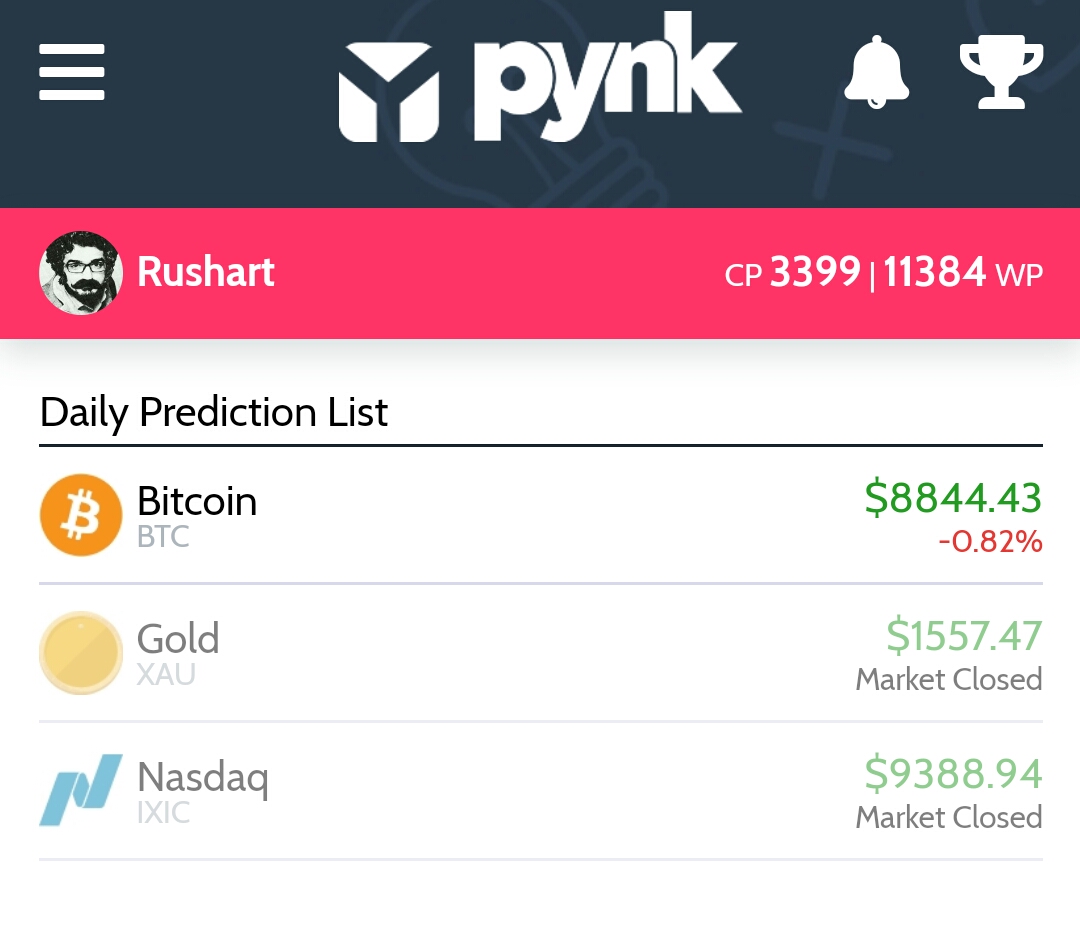The width and height of the screenshot is (1080, 930).
Task: Click the Daily Prediction List heading
Action: (214, 413)
